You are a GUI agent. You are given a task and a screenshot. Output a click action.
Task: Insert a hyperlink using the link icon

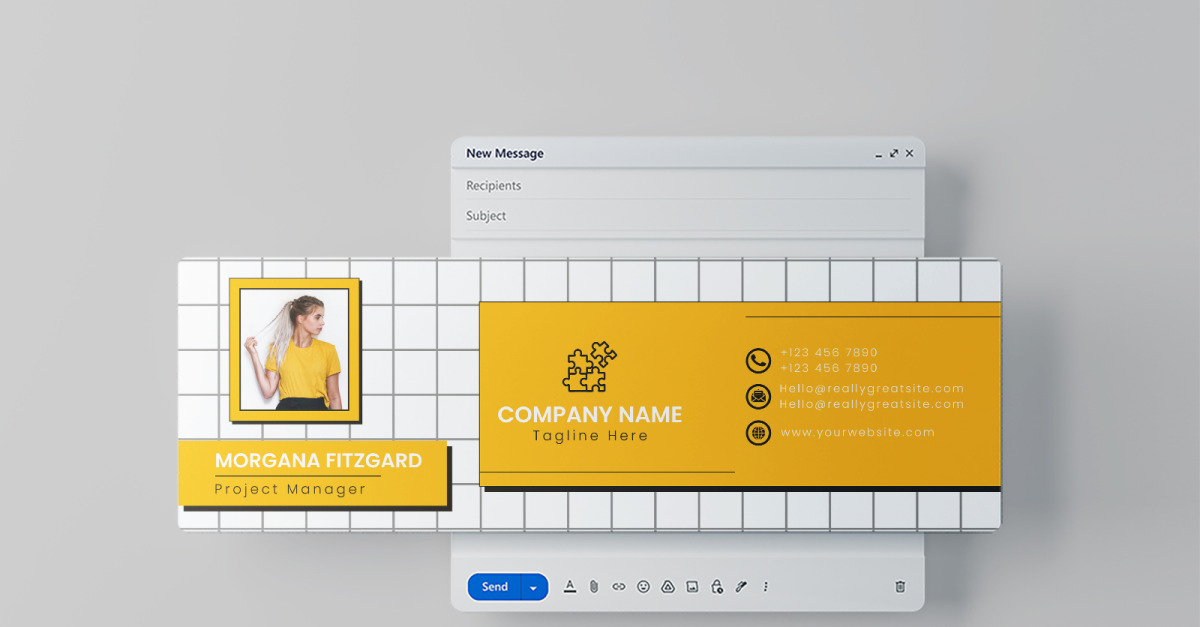[619, 587]
